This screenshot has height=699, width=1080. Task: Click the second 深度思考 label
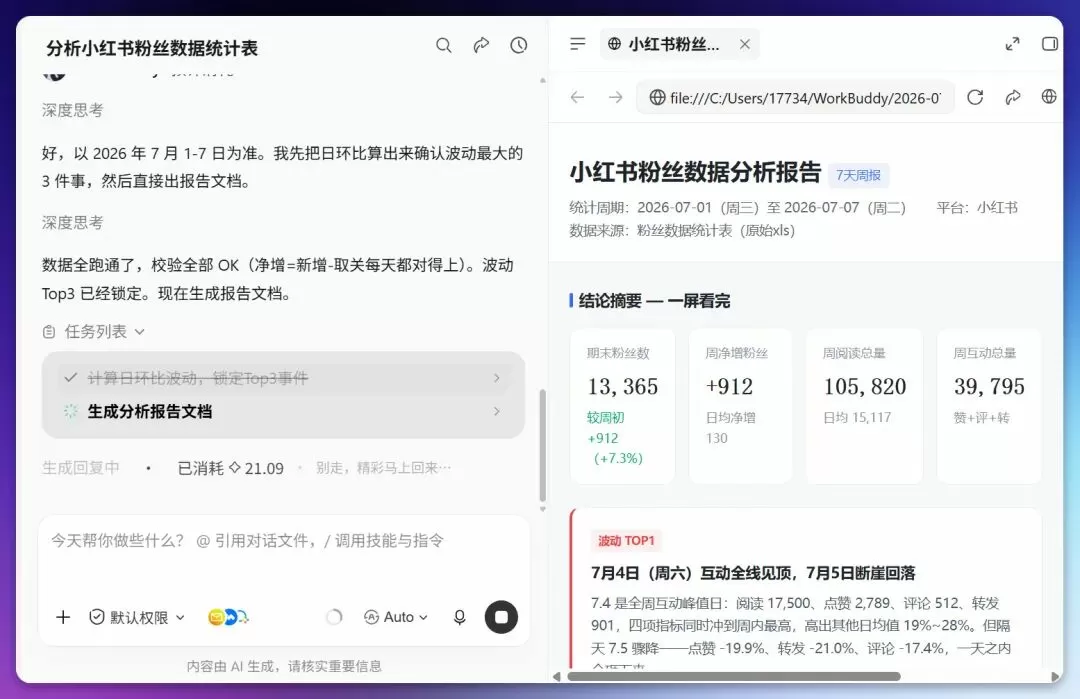coord(72,222)
